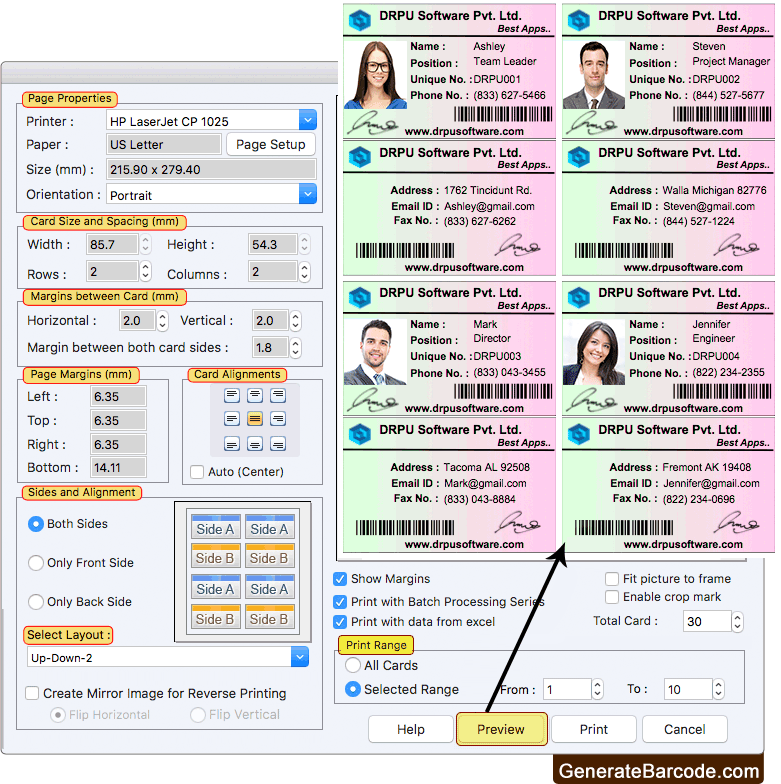Screen dimensions: 781x784
Task: Select top-center card alignment icon
Action: 255,396
